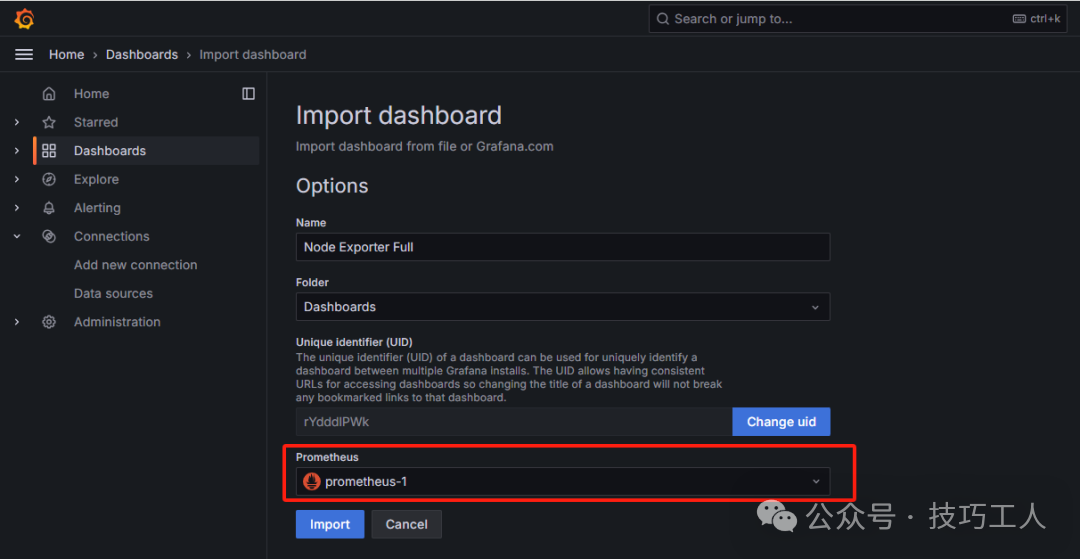Cancel the dashboard import
Screen dimensions: 1080x559
[406, 524]
